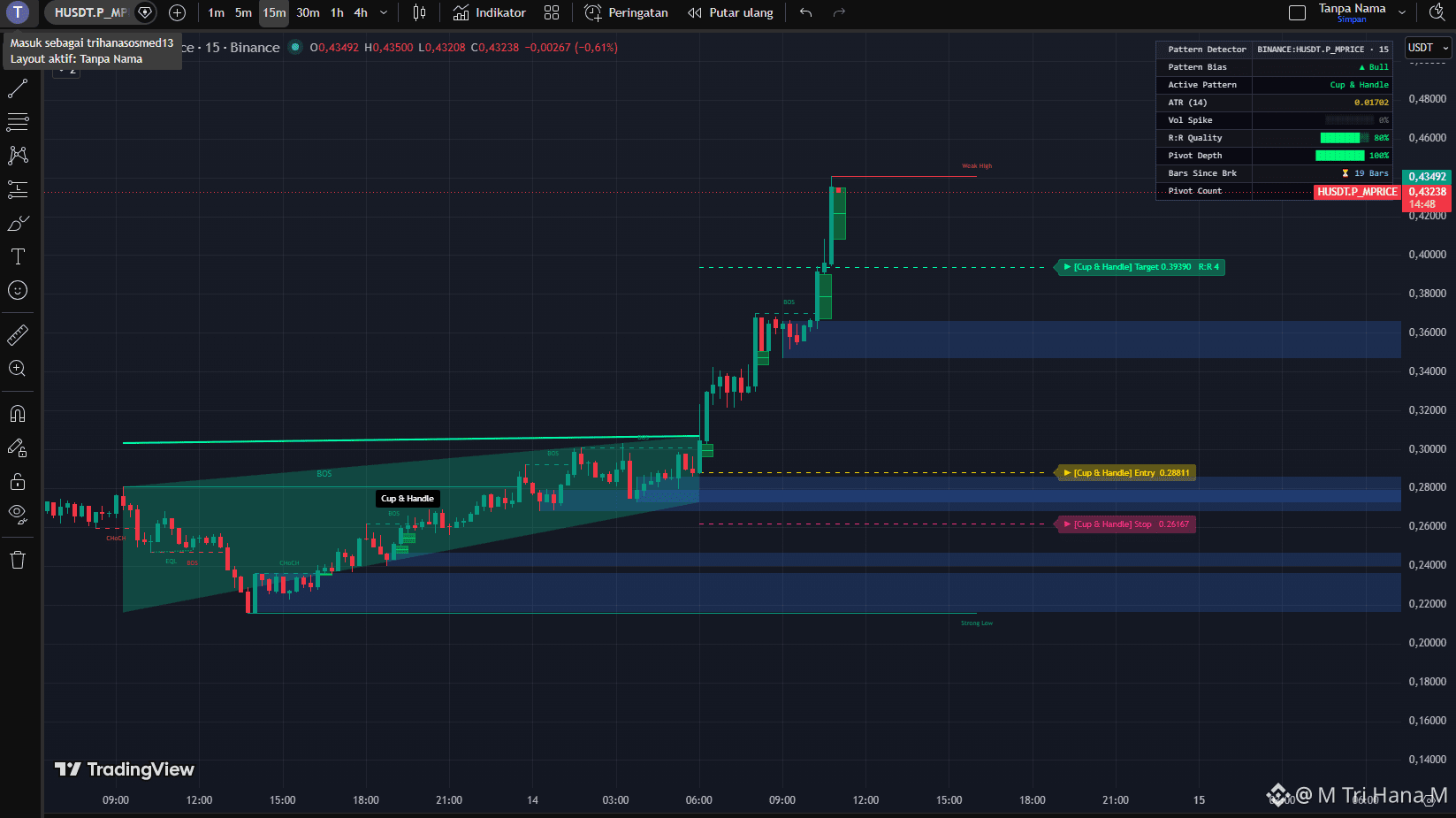Click the Pivot Depth progress bar
The width and height of the screenshot is (1456, 818).
[1340, 156]
